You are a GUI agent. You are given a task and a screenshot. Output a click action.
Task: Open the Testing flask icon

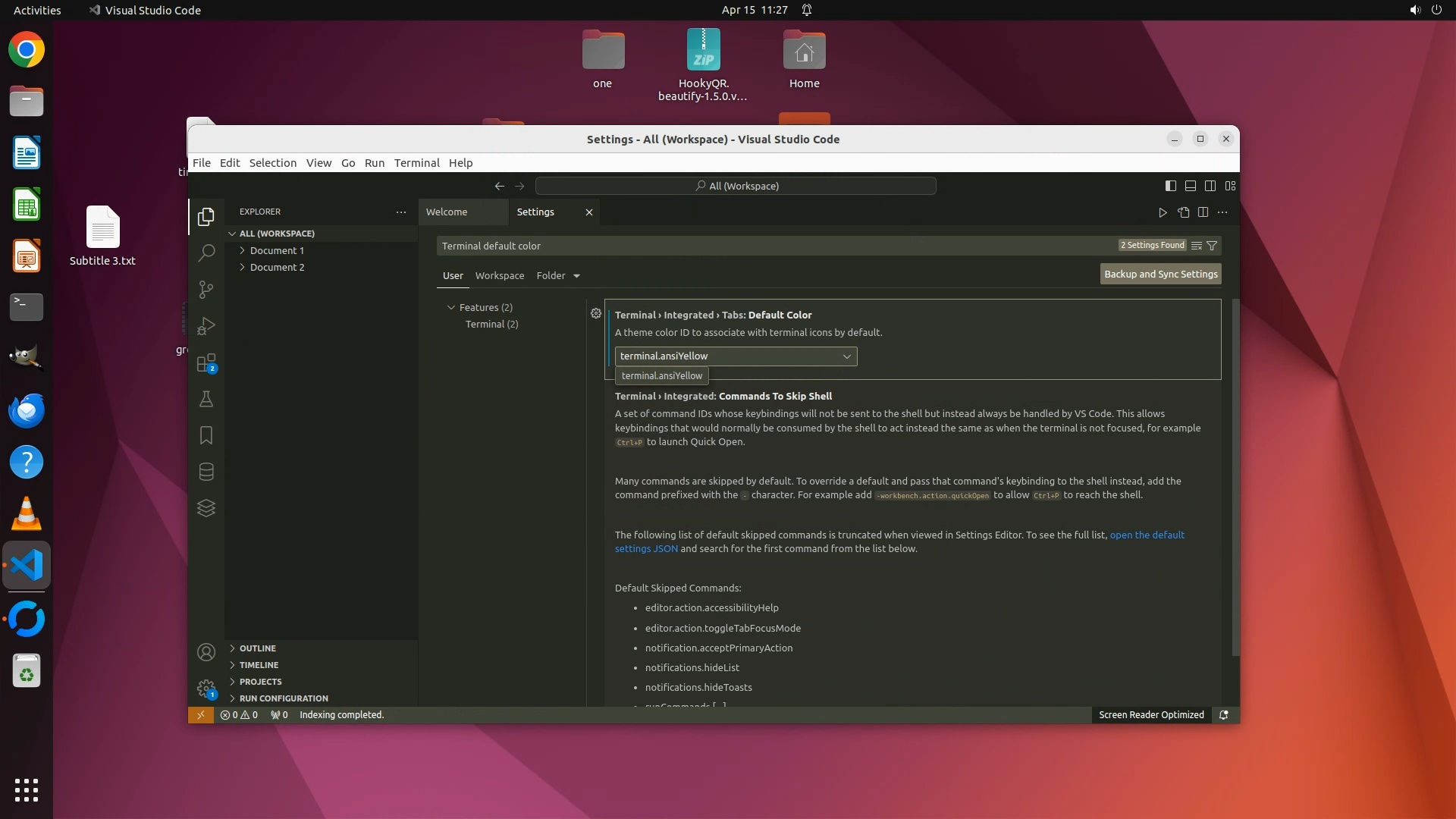pos(206,399)
